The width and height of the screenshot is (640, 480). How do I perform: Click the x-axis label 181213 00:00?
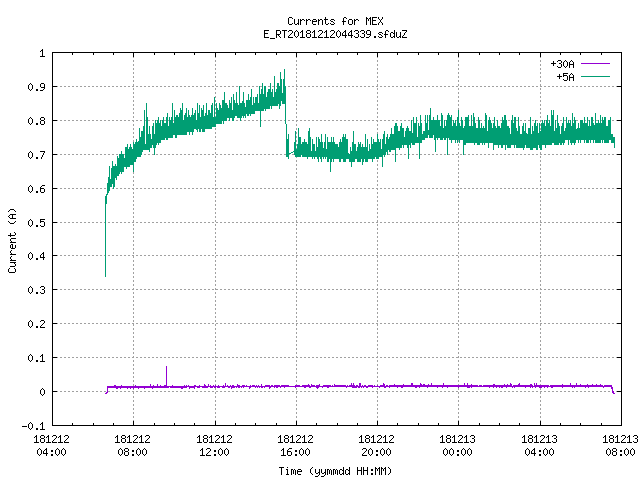pyautogui.click(x=458, y=445)
